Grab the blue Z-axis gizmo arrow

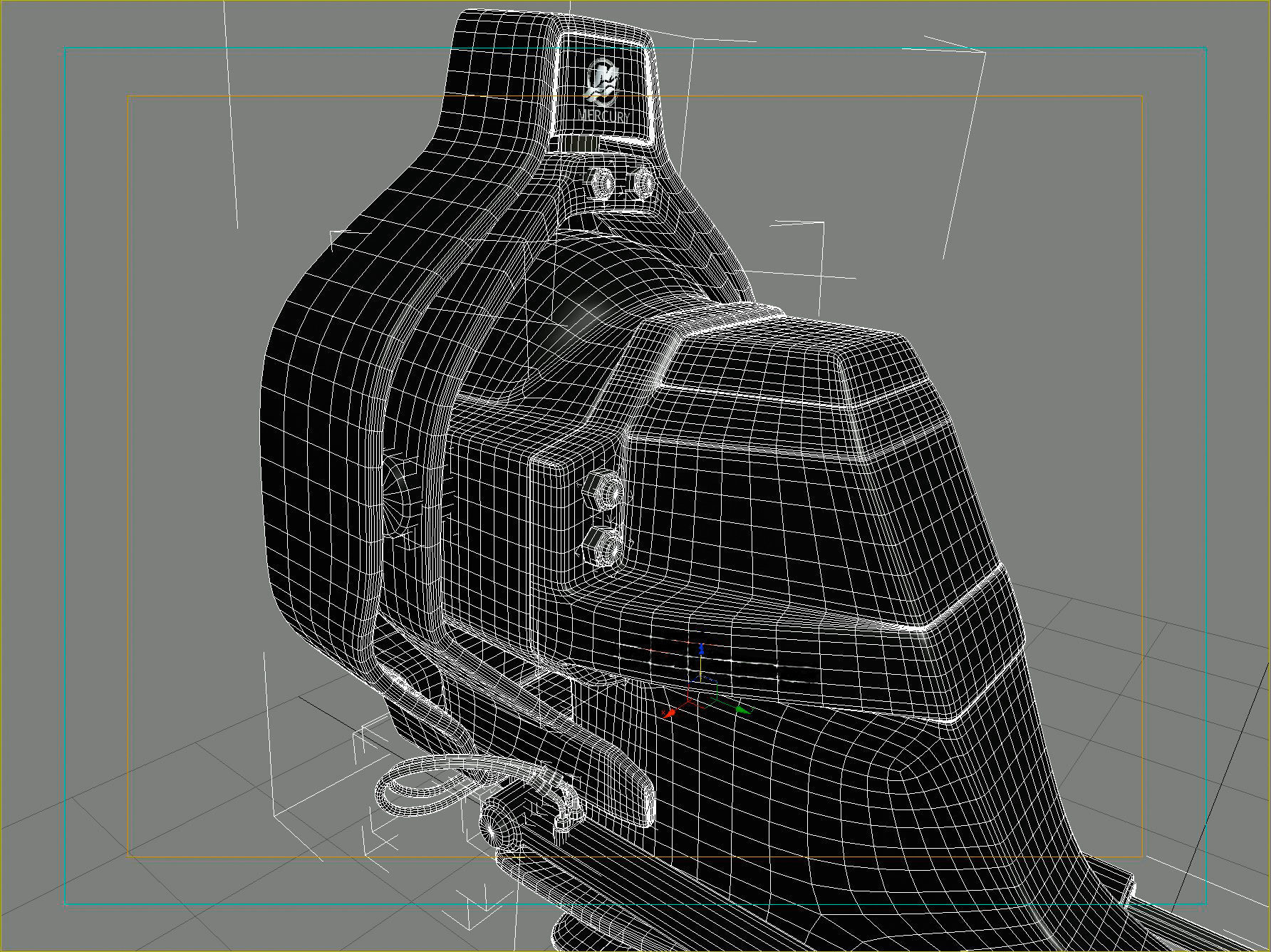click(702, 648)
